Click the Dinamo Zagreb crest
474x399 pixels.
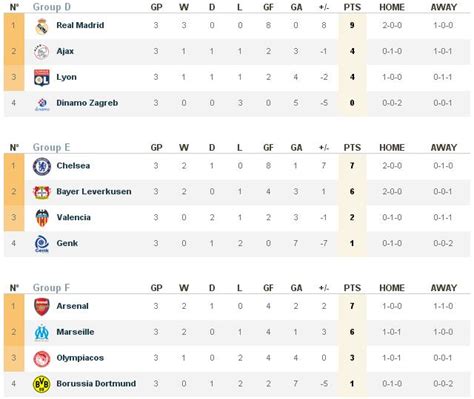point(42,104)
